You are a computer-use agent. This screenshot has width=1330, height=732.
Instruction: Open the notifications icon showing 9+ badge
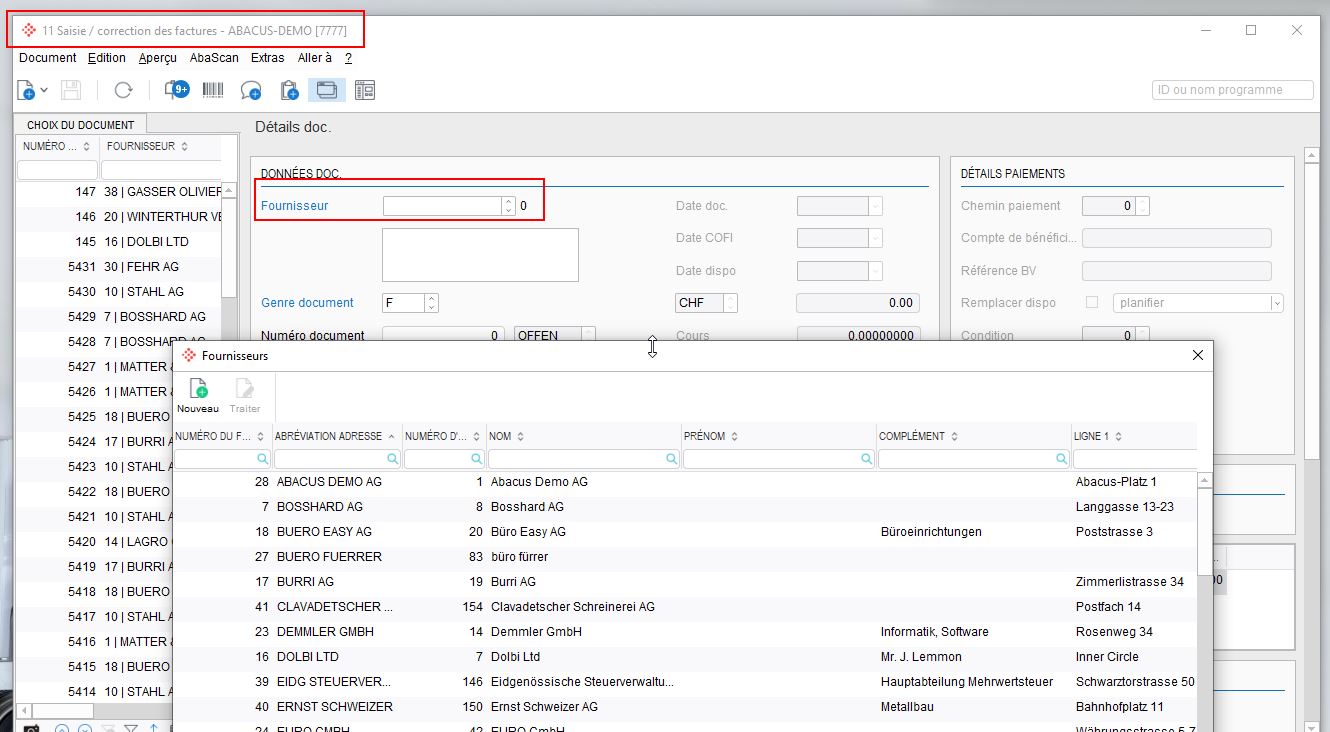tap(176, 90)
